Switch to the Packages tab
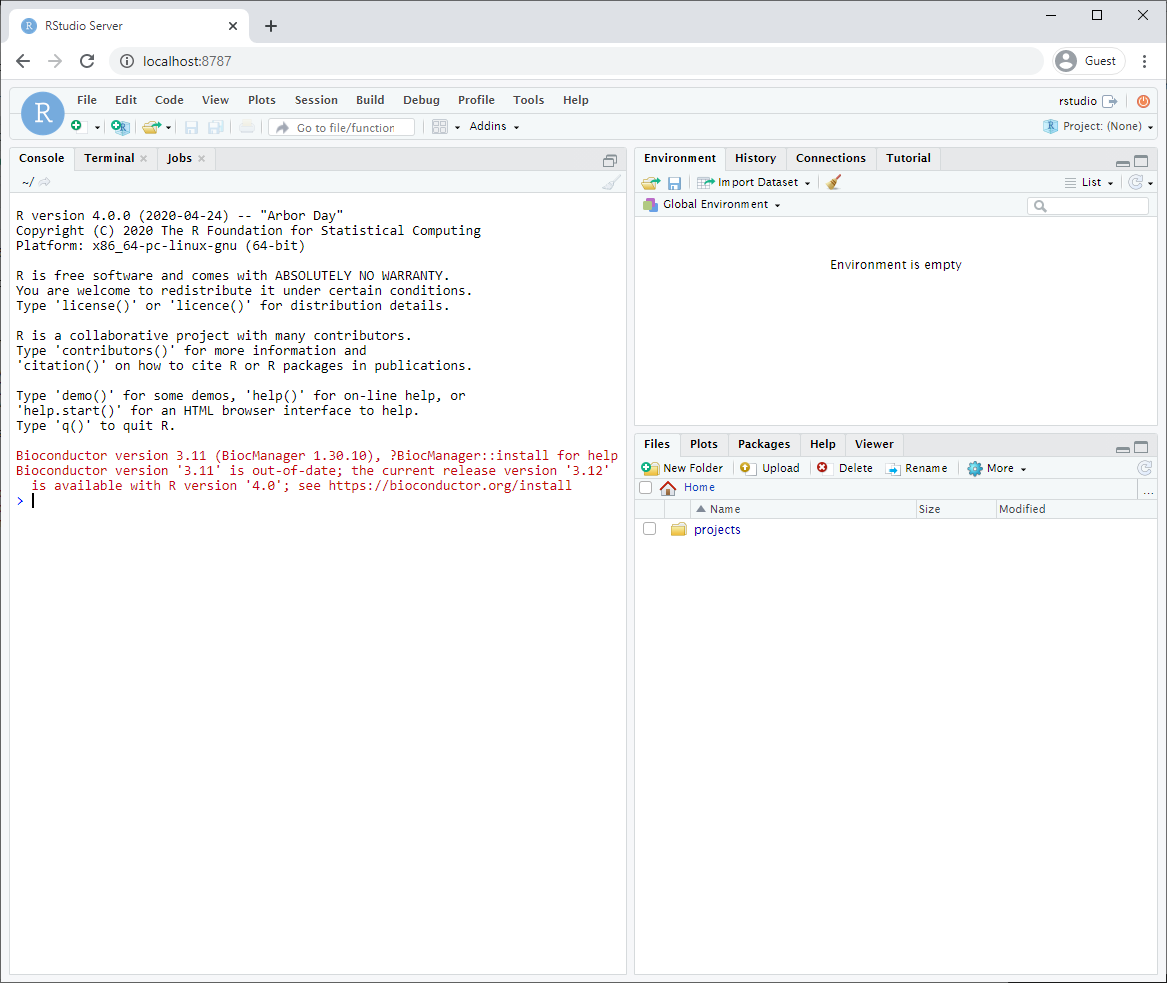 (763, 444)
